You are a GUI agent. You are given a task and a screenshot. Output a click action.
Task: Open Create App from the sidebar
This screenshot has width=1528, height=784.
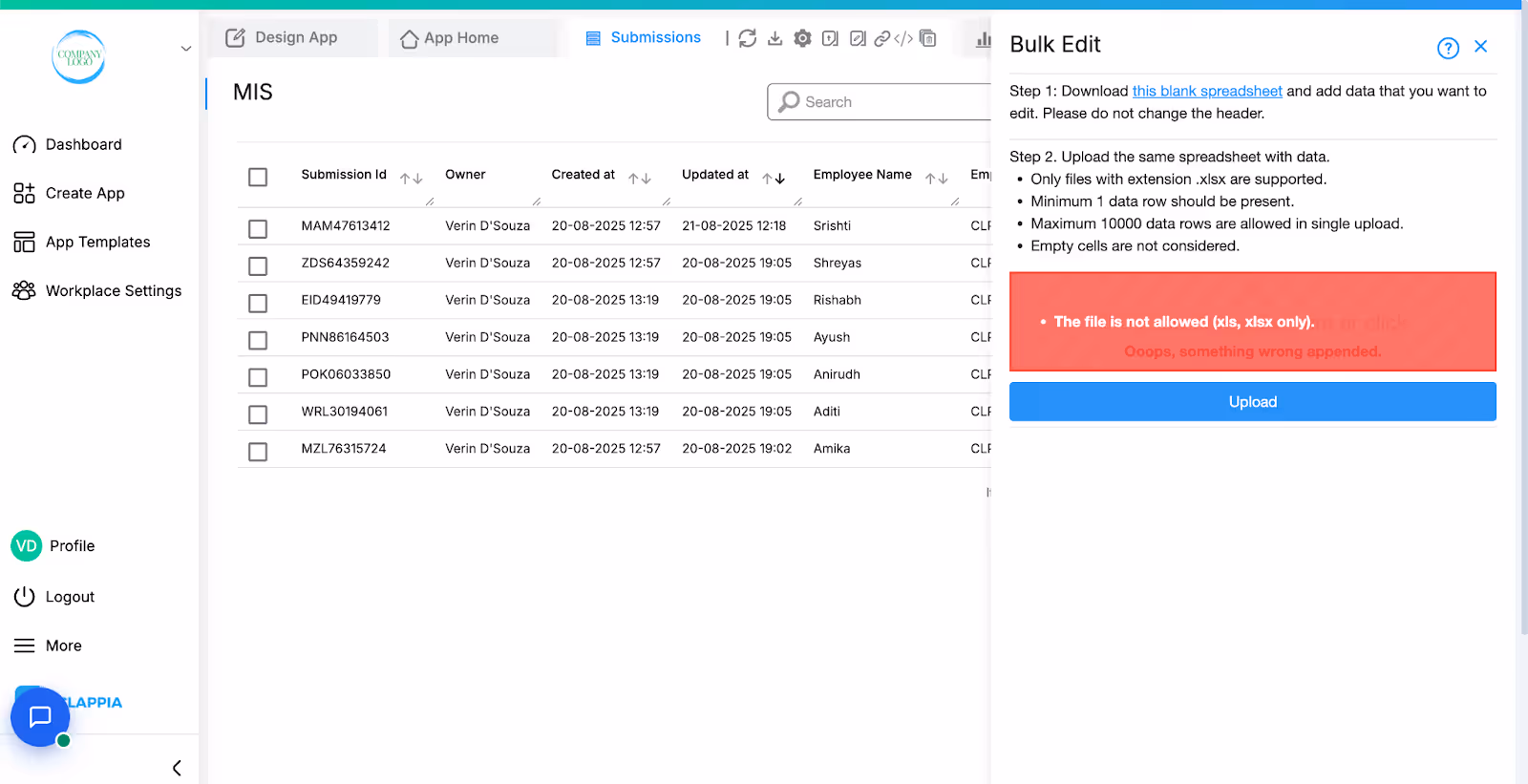[x=69, y=193]
